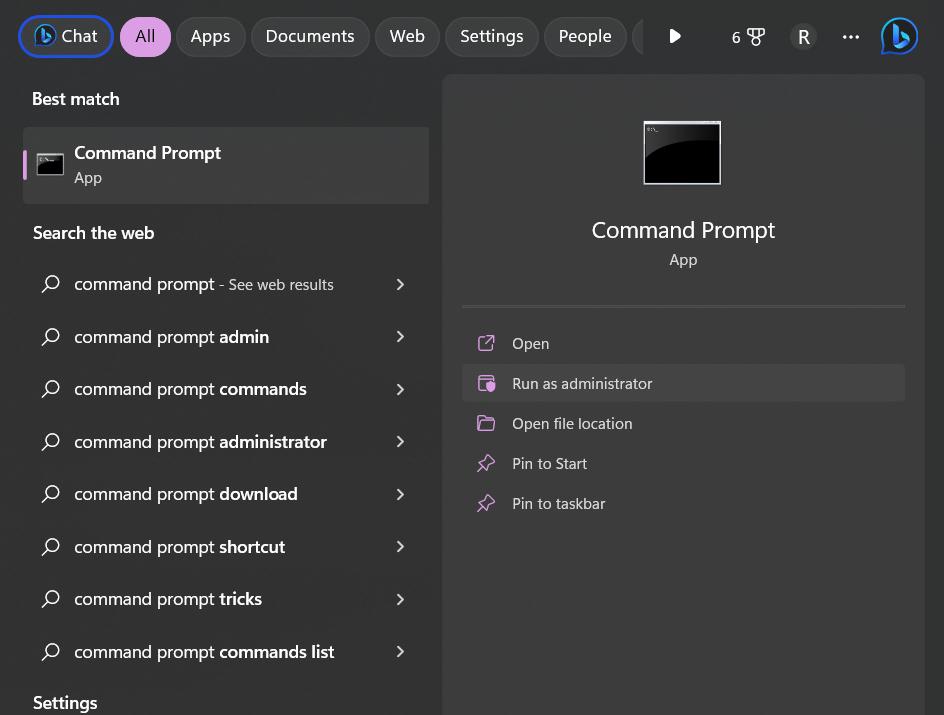
Task: Click the large Command Prompt preview icon
Action: coord(682,153)
